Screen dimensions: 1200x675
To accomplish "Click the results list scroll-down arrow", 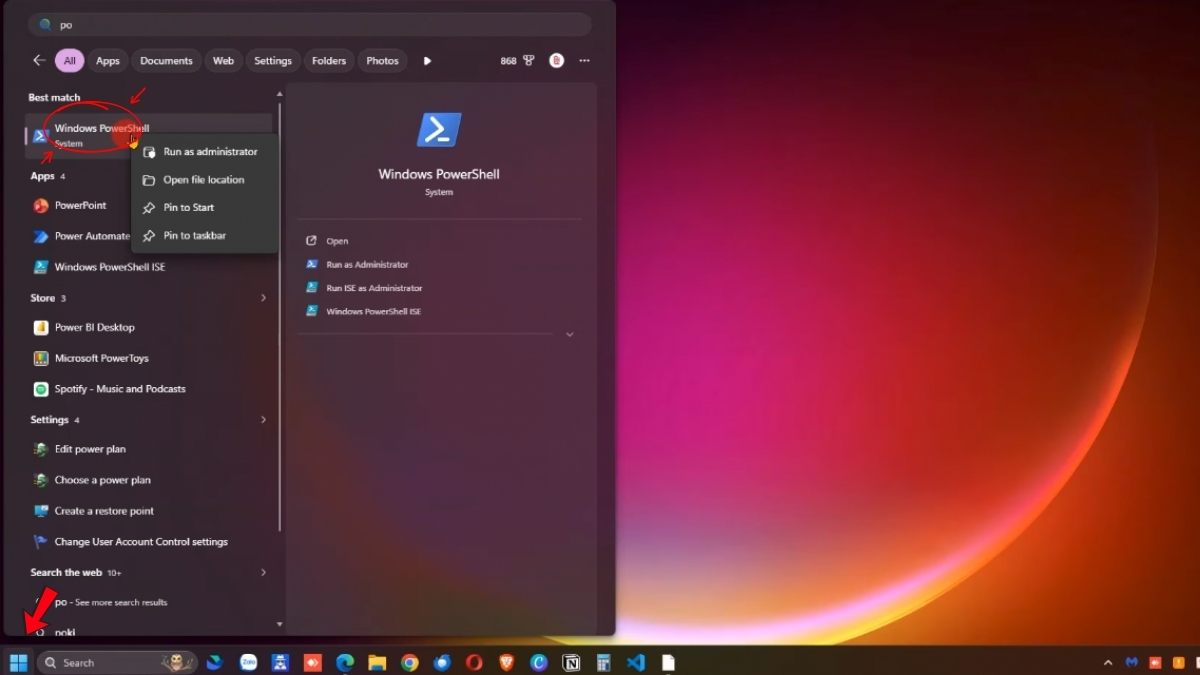I will pos(280,623).
